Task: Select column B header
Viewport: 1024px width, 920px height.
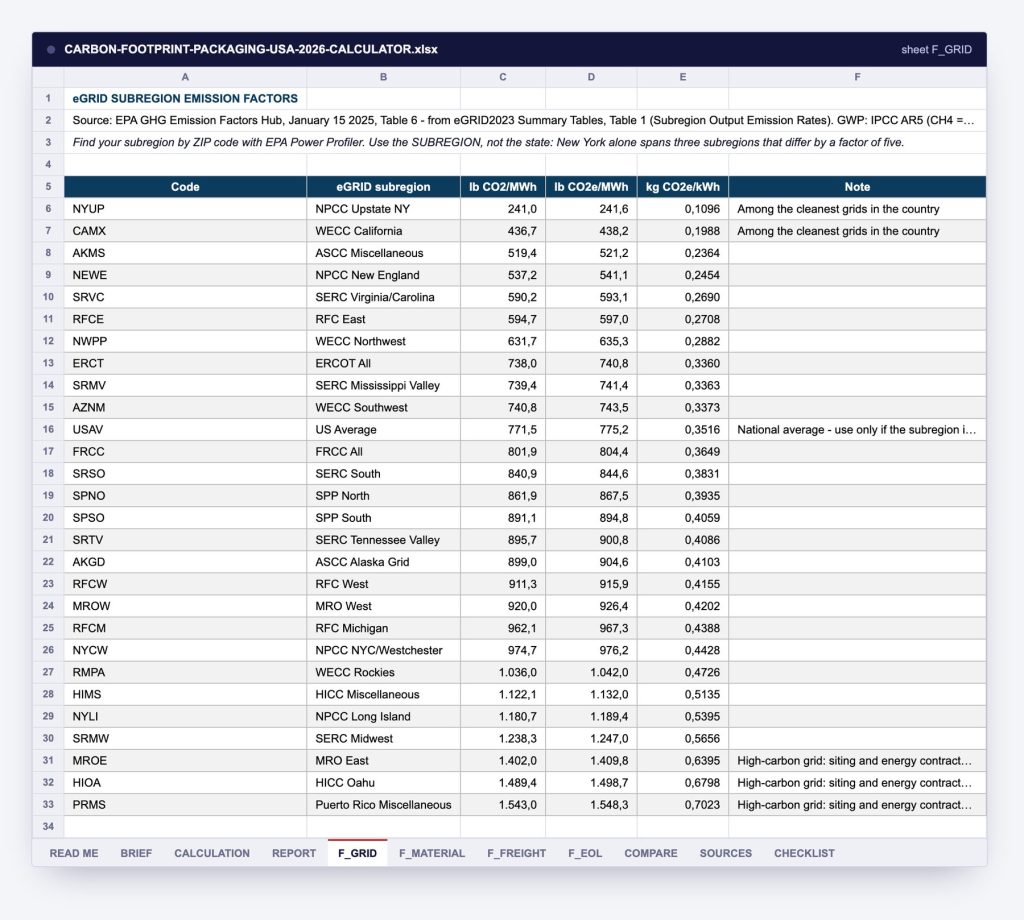Action: (383, 77)
